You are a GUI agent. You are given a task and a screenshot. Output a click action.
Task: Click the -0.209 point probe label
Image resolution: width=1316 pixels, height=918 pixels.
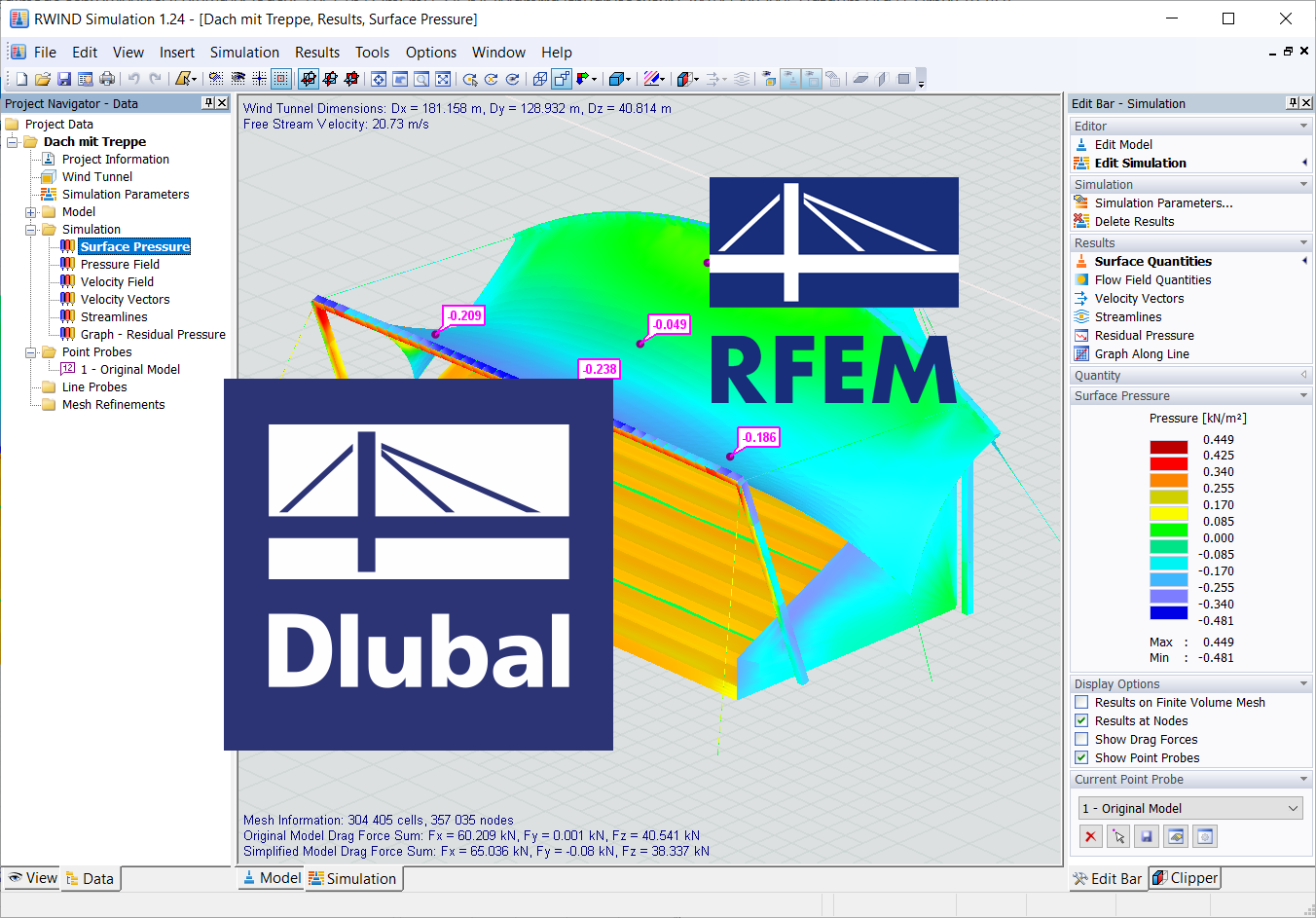[464, 315]
